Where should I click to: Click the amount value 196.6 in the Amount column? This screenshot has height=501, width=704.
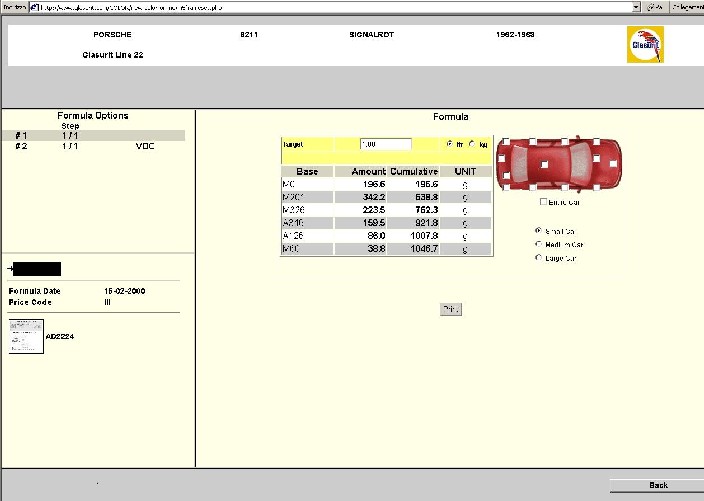[x=374, y=184]
